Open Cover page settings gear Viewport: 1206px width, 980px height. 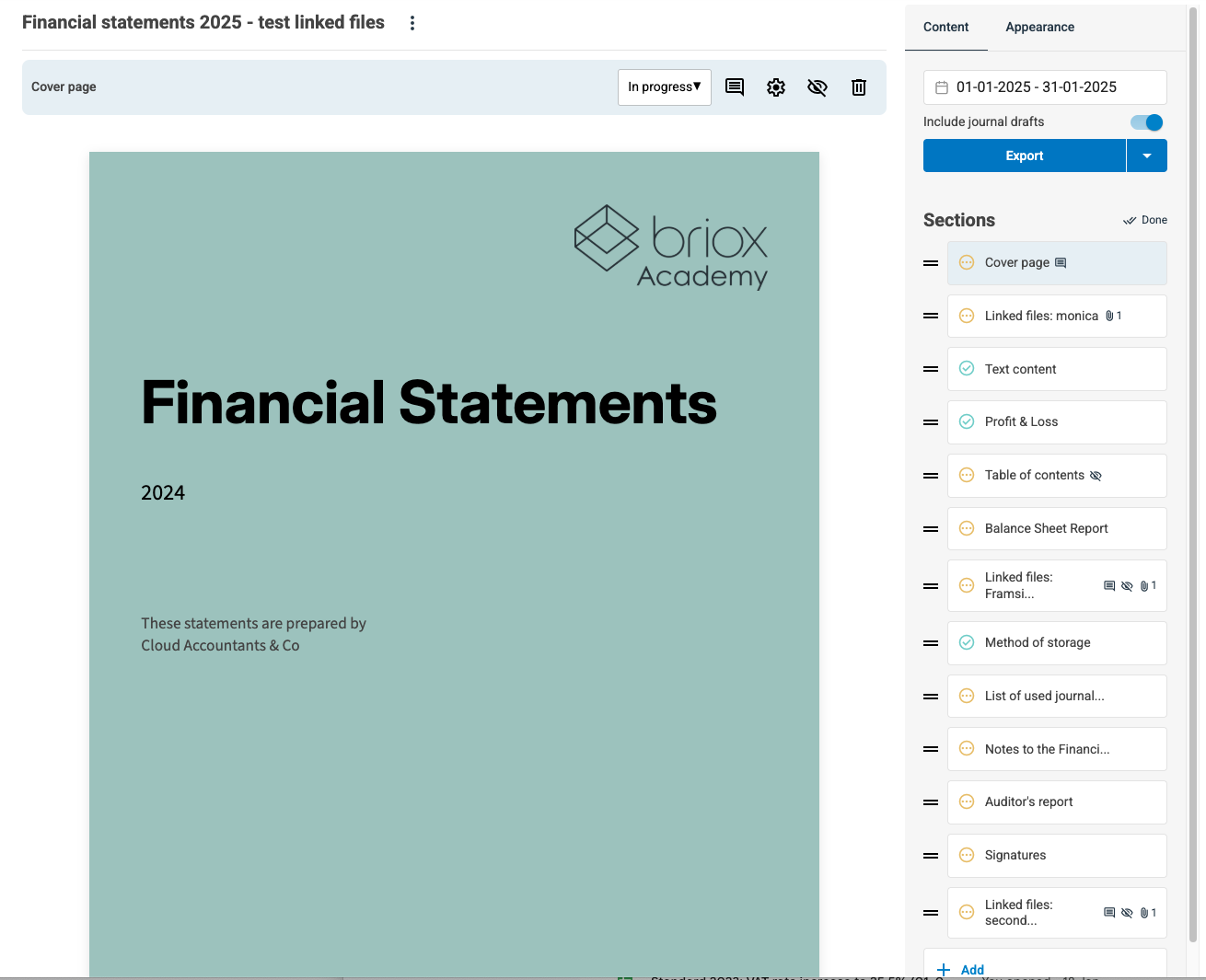[x=776, y=87]
